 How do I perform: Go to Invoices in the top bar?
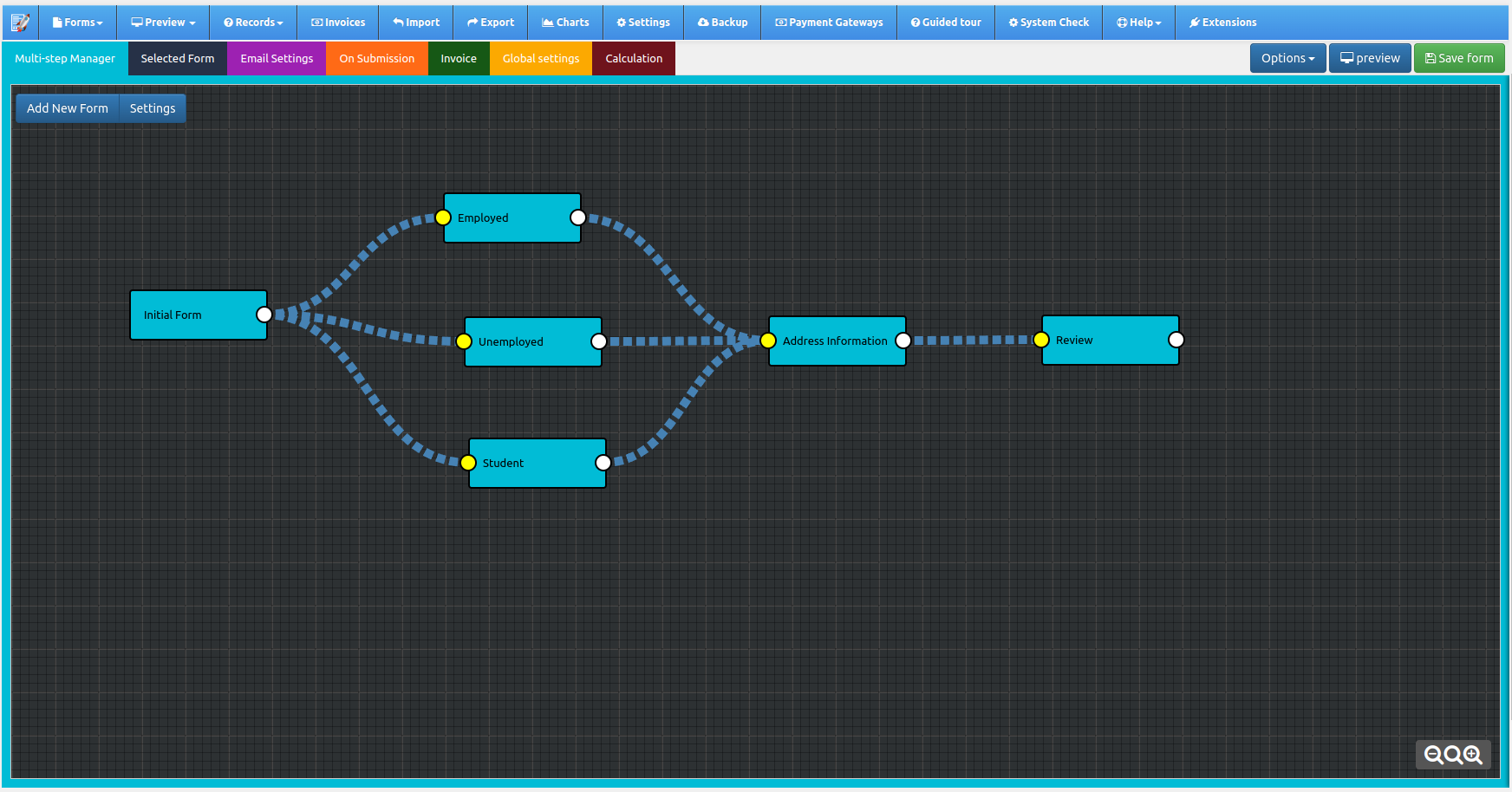pyautogui.click(x=338, y=23)
